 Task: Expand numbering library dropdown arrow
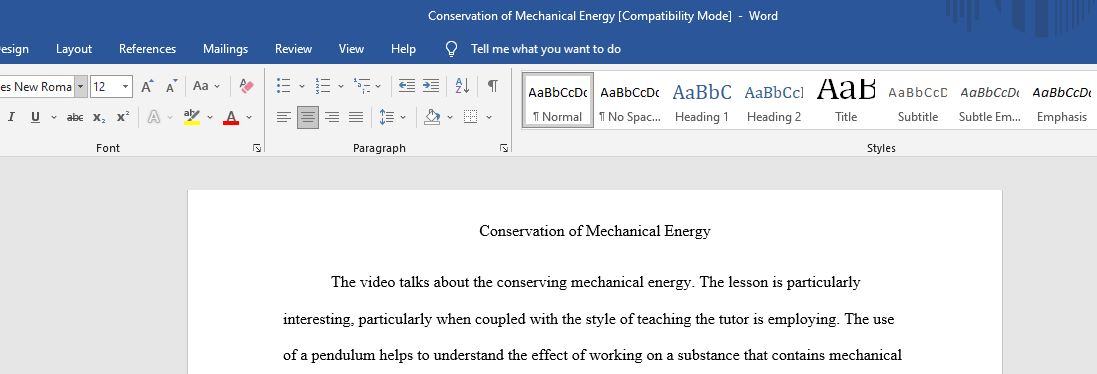coord(341,87)
